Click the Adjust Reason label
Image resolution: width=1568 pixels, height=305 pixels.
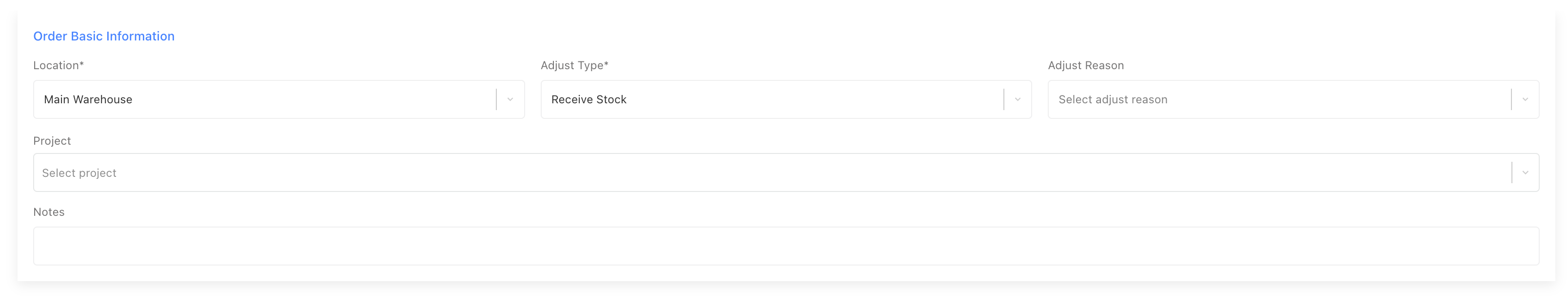coord(1086,65)
